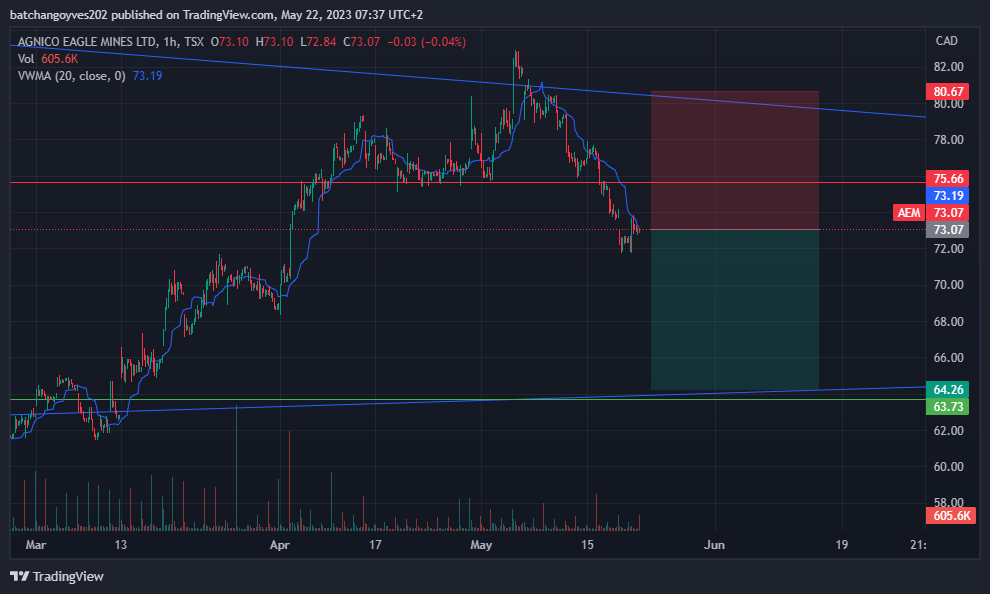Click the 82.00 price axis value
Viewport: 990px width, 594px height.
948,67
